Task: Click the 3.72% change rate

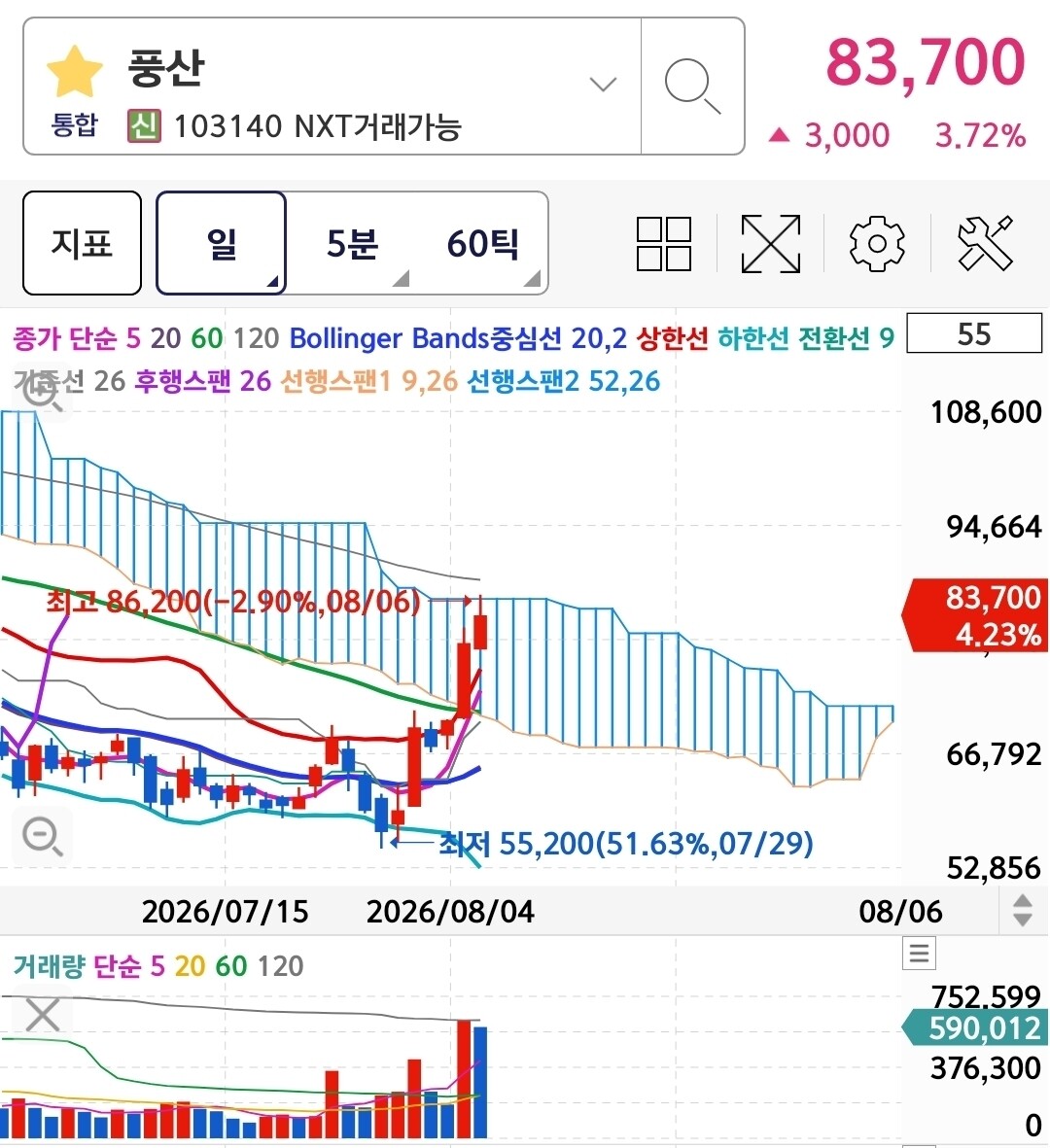Action: click(x=980, y=135)
